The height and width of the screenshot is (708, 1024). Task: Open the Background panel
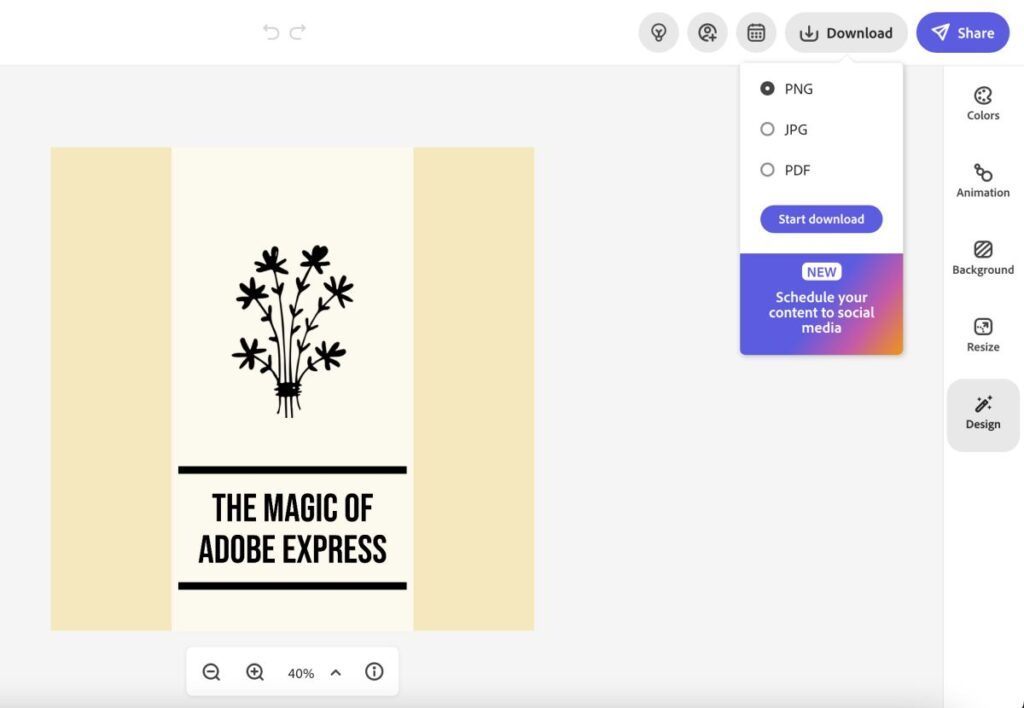click(x=982, y=256)
